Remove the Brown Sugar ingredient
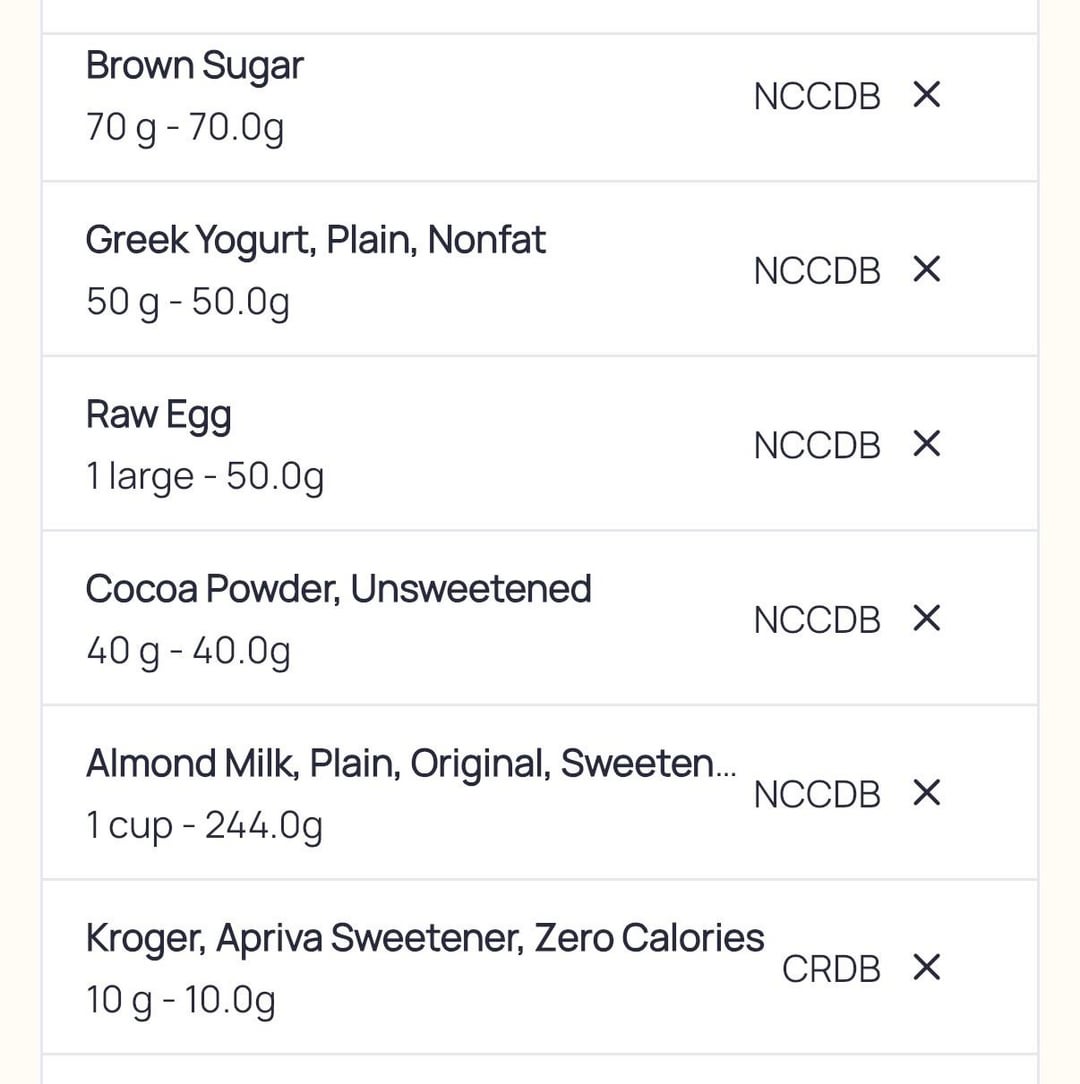 [927, 95]
